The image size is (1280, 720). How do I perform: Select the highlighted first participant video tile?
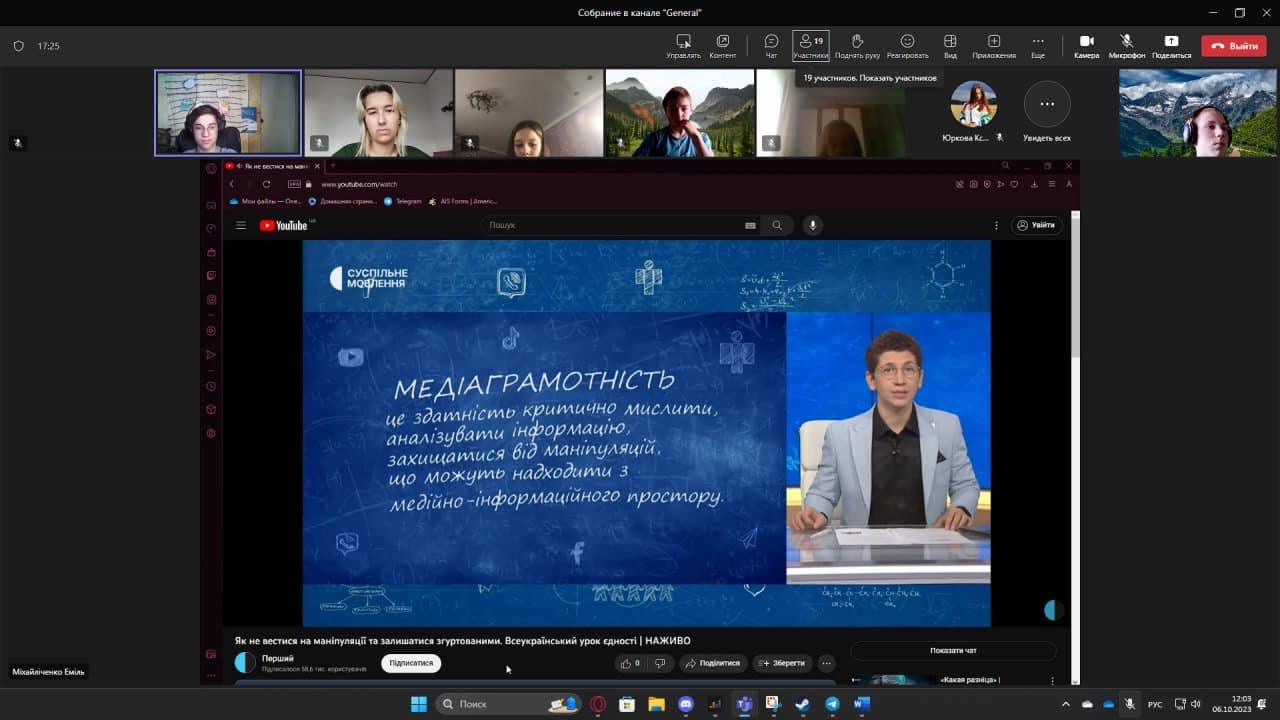228,113
